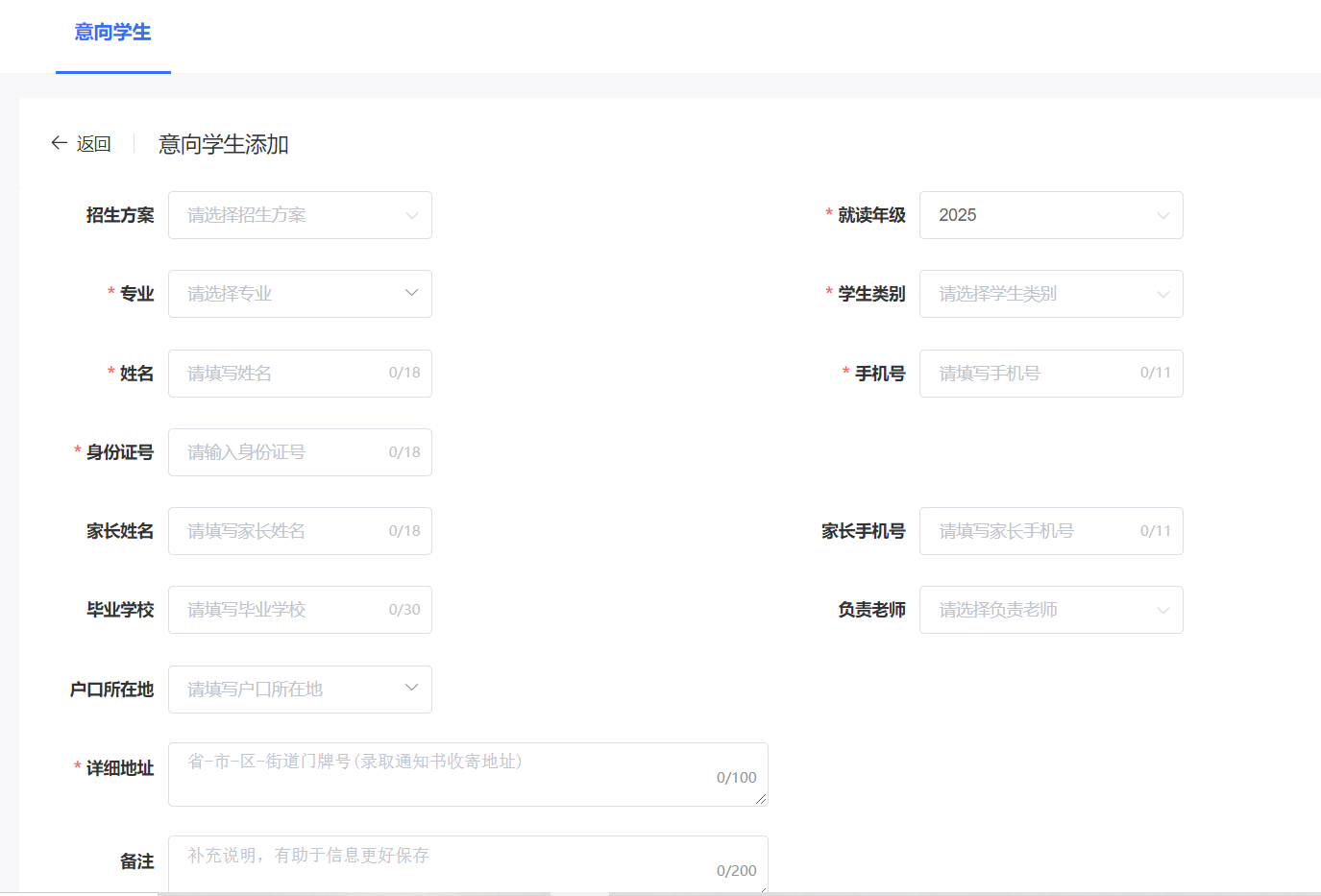Click the 就读年级 dropdown arrow icon
The image size is (1321, 896).
click(x=1162, y=215)
